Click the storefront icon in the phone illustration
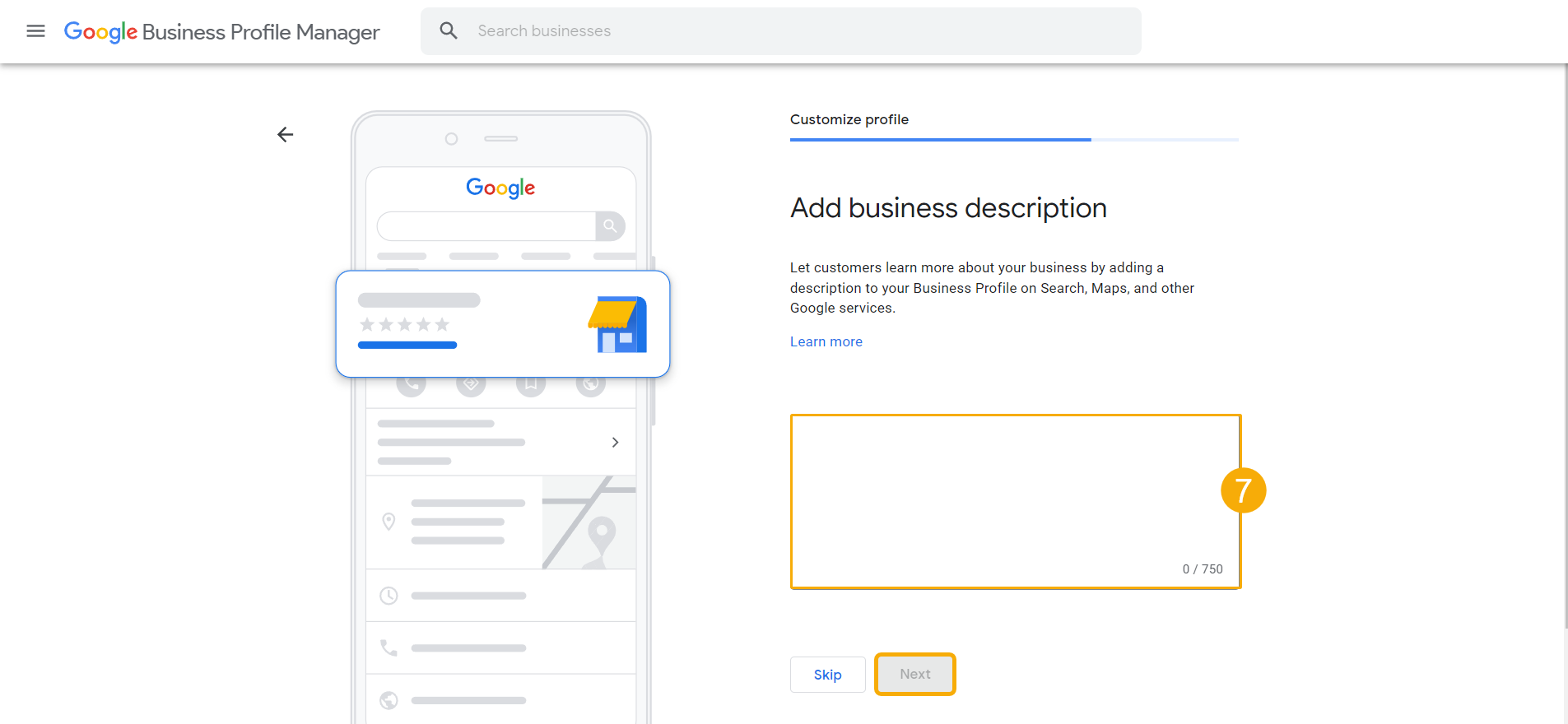This screenshot has width=1568, height=724. 617,324
